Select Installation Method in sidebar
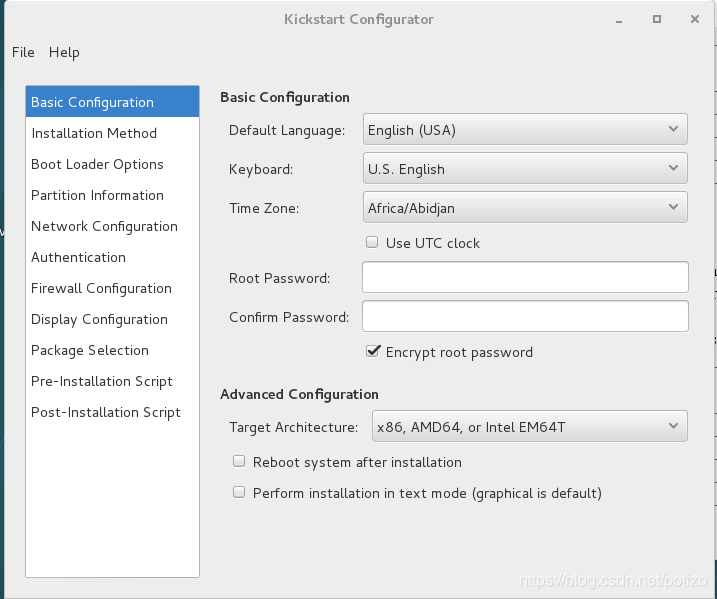The image size is (717, 599). [x=94, y=133]
